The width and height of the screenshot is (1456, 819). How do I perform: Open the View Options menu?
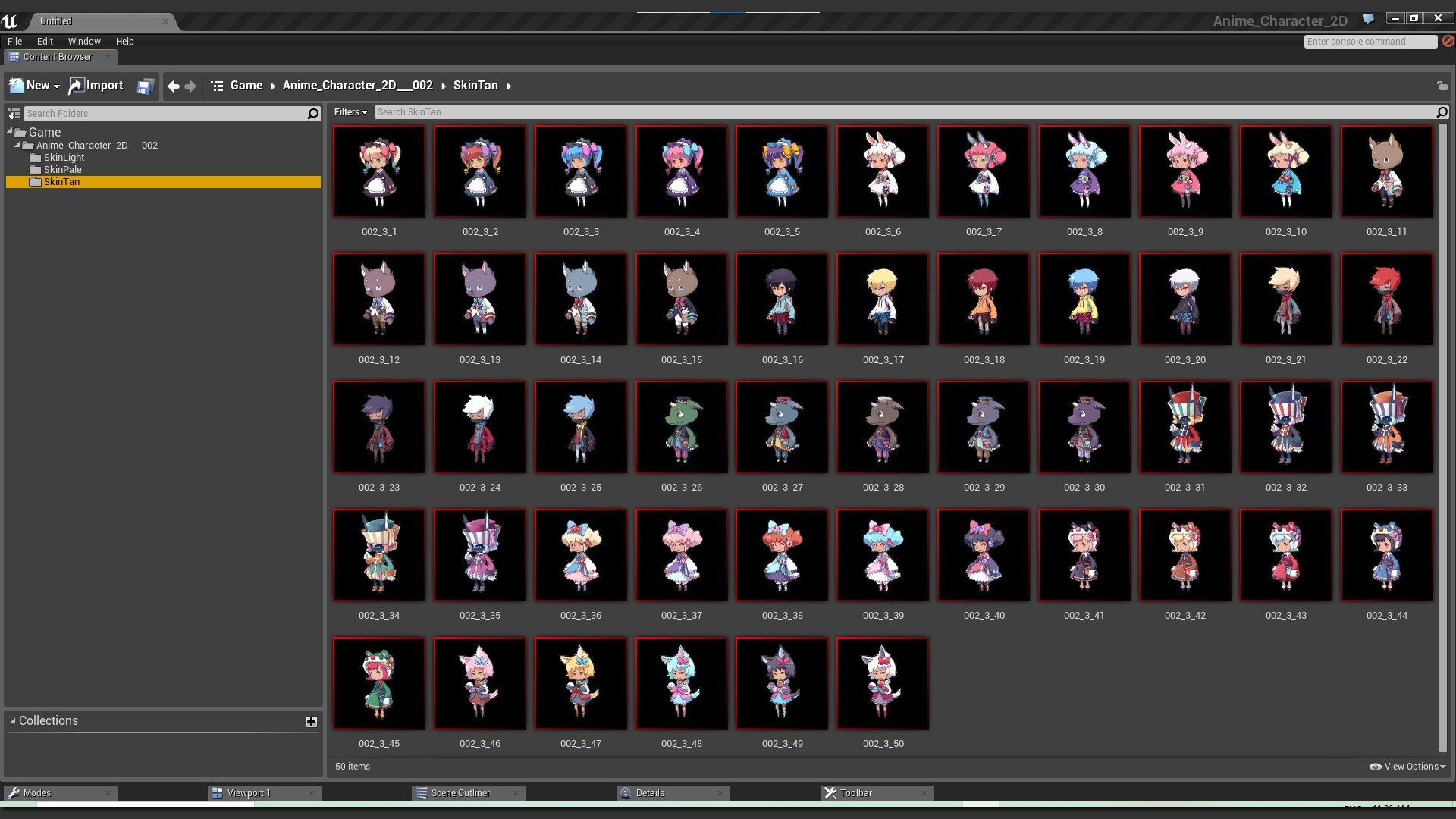tap(1407, 767)
